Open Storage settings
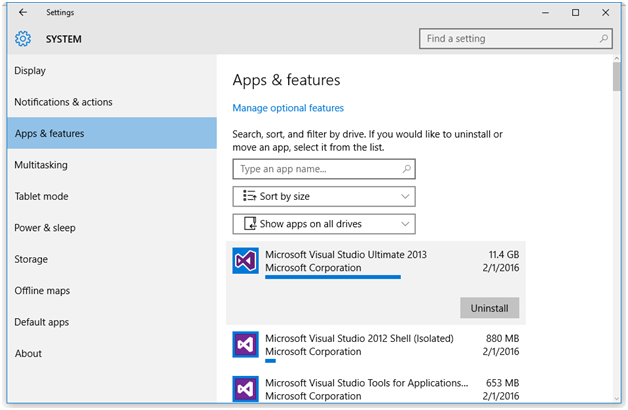Screen dimensions: 628x410 (31, 259)
